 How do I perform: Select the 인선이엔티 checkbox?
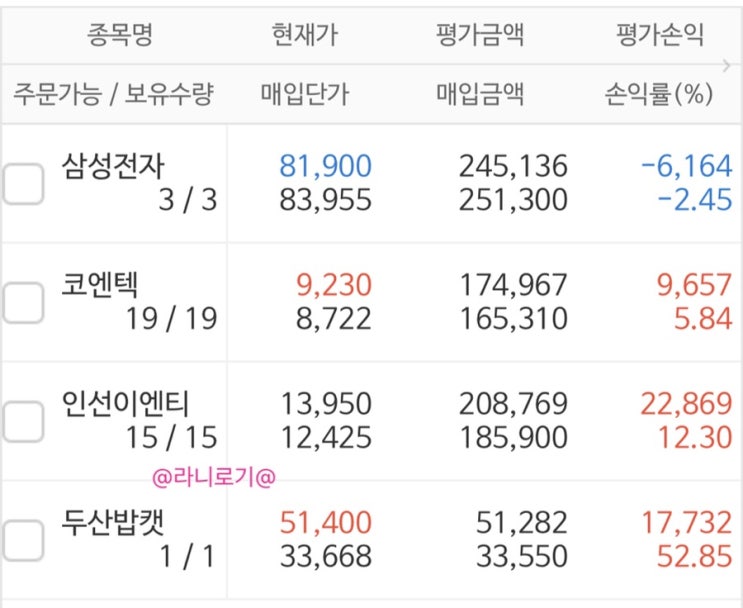click(x=22, y=421)
